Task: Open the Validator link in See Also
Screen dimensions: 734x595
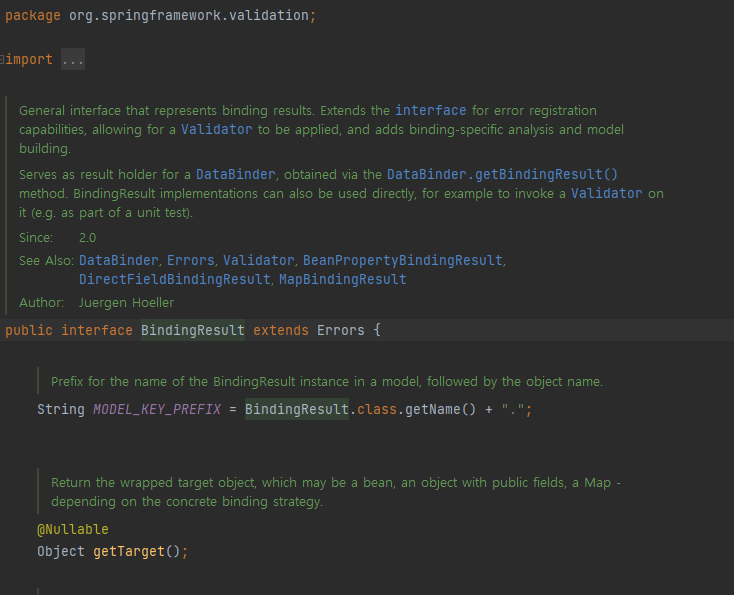Action: 258,260
